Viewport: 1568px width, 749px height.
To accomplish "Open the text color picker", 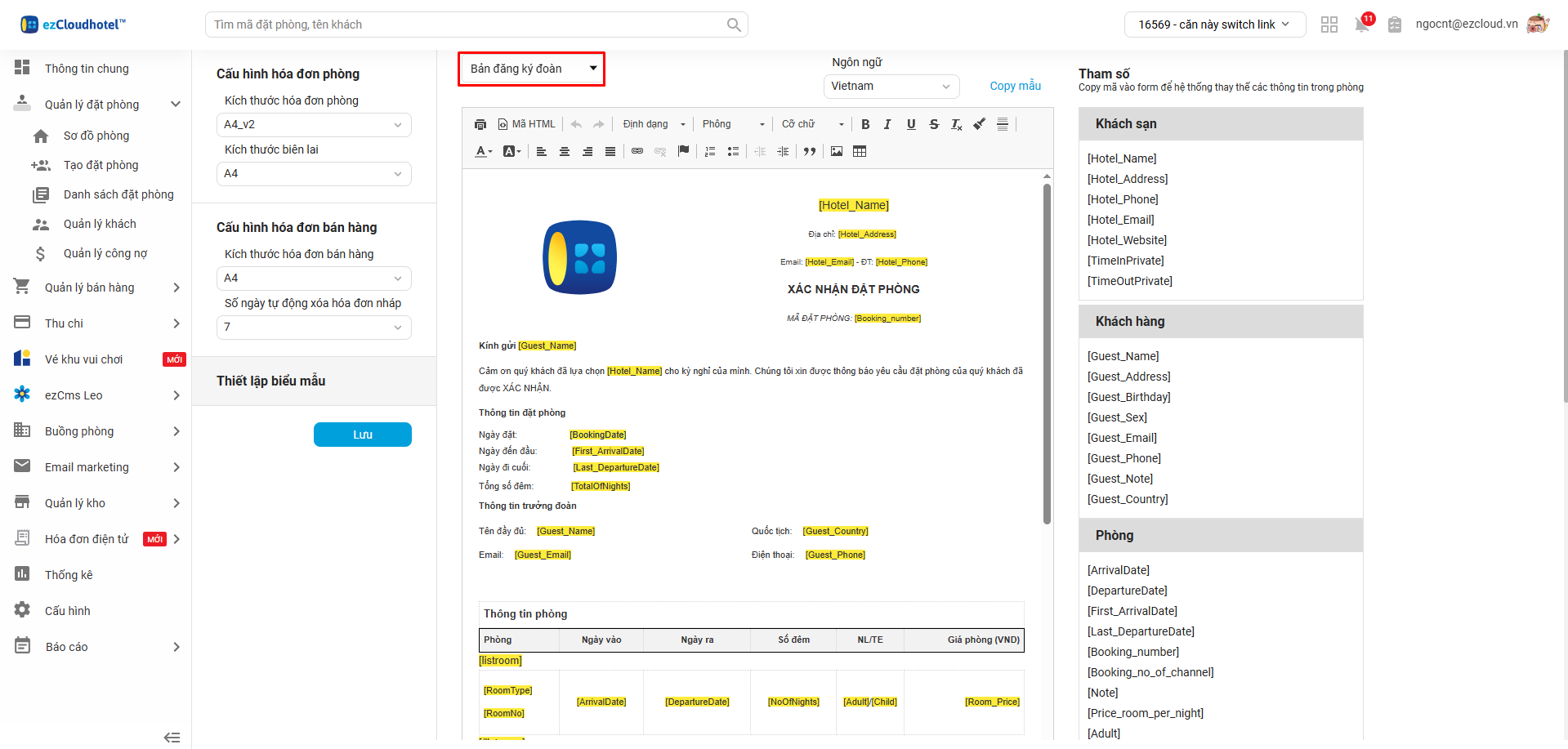I will pyautogui.click(x=484, y=151).
